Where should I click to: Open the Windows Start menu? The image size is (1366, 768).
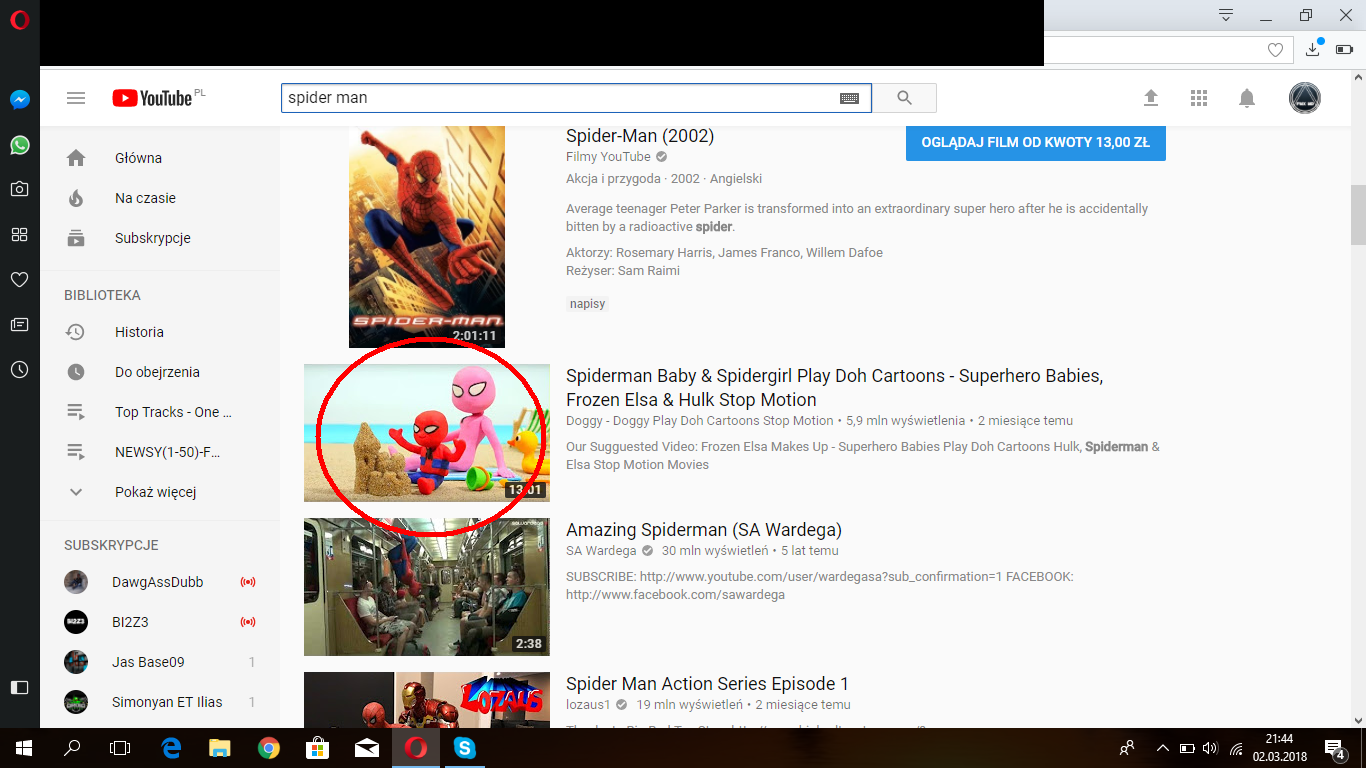tap(23, 748)
